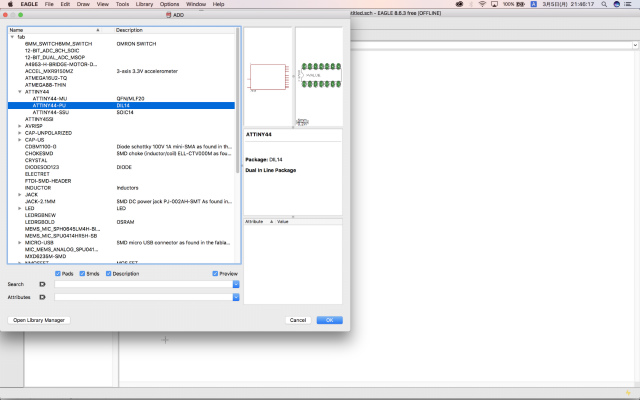
Task: Select JACK-2.1MM in the list
Action: pos(40,202)
